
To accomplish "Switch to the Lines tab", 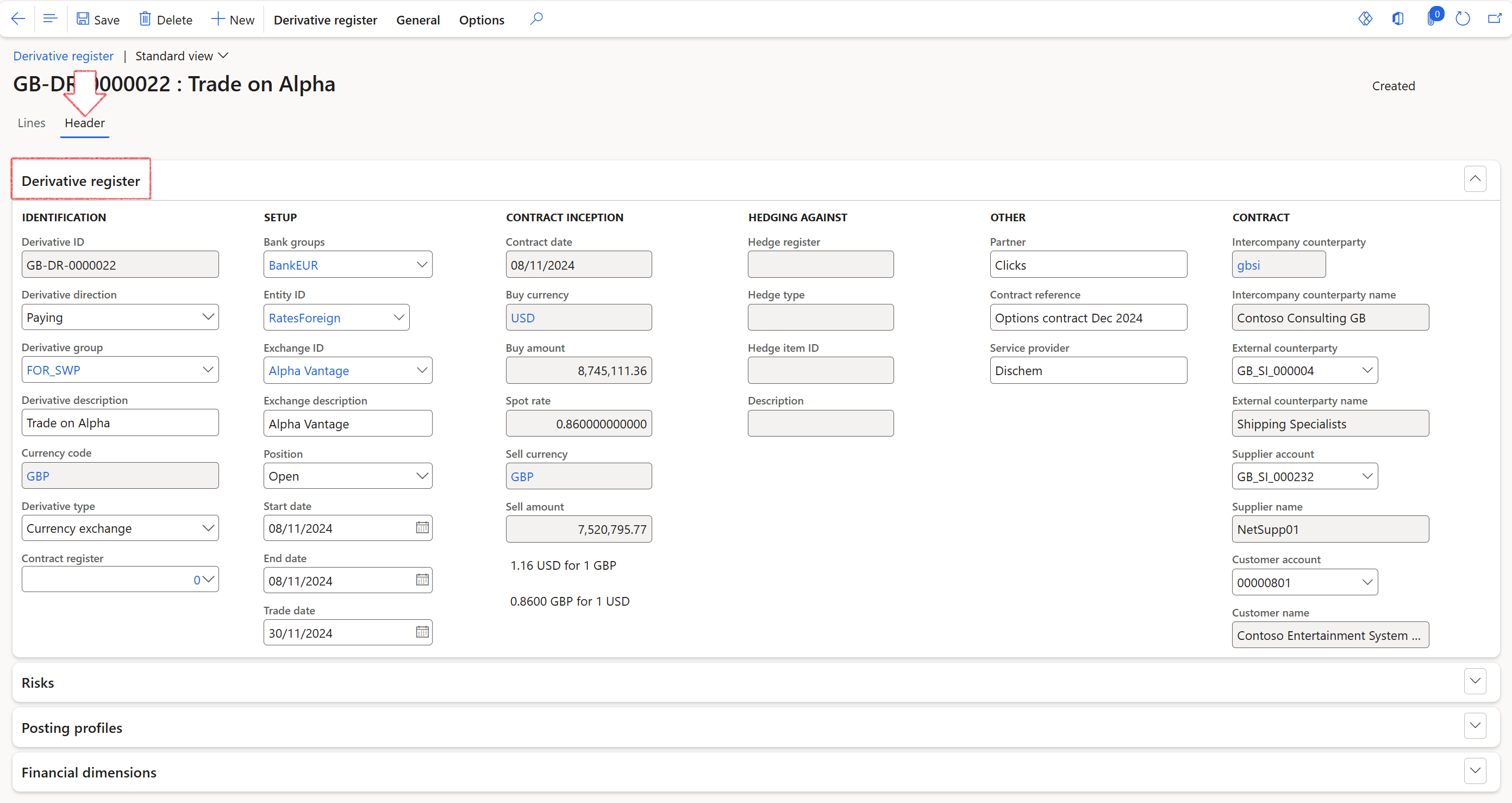I will [31, 123].
